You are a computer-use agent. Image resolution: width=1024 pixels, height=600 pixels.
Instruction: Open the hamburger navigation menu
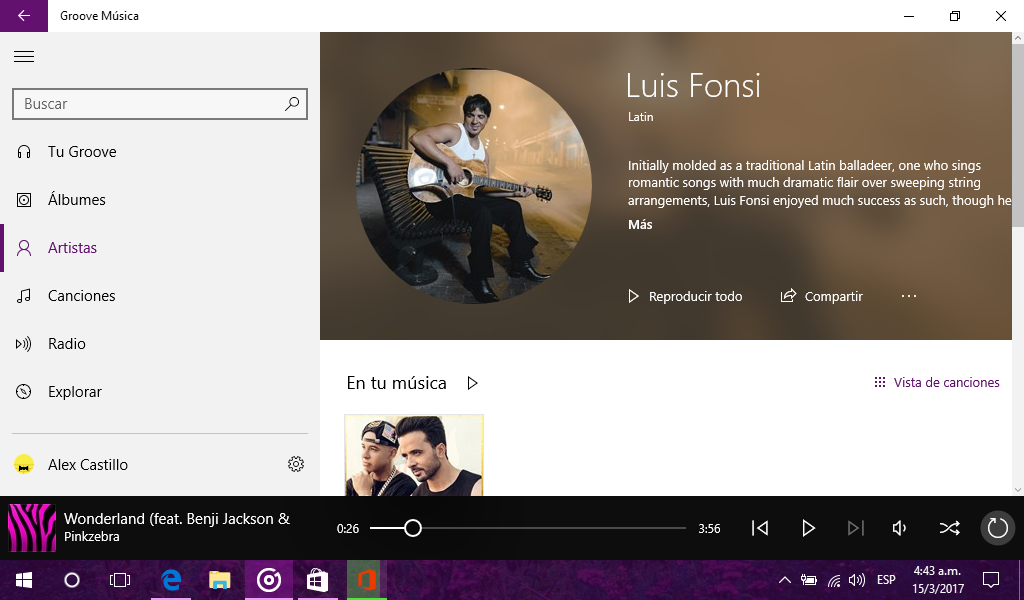coord(24,57)
